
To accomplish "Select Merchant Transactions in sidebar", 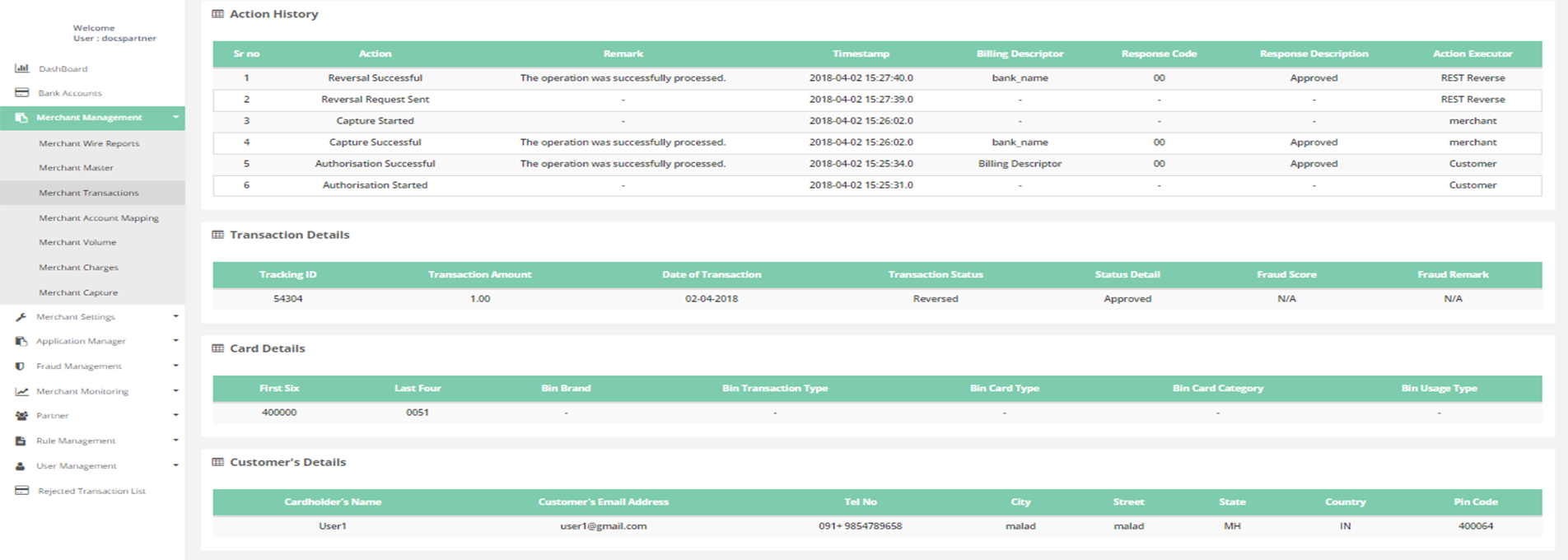I will coord(89,193).
